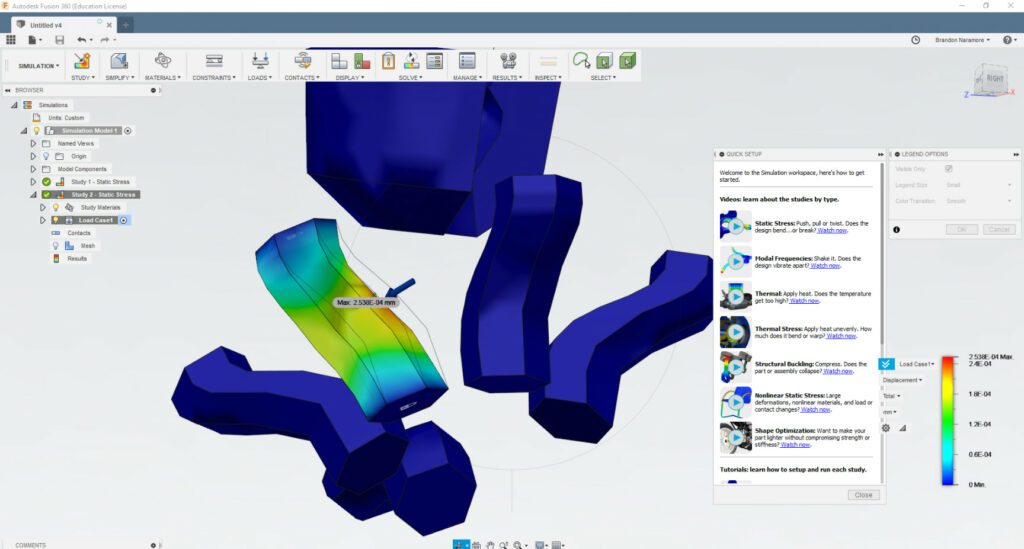Screen dimensions: 1024x549
Task: Open the Brandon Naramore account menu
Action: [x=962, y=40]
